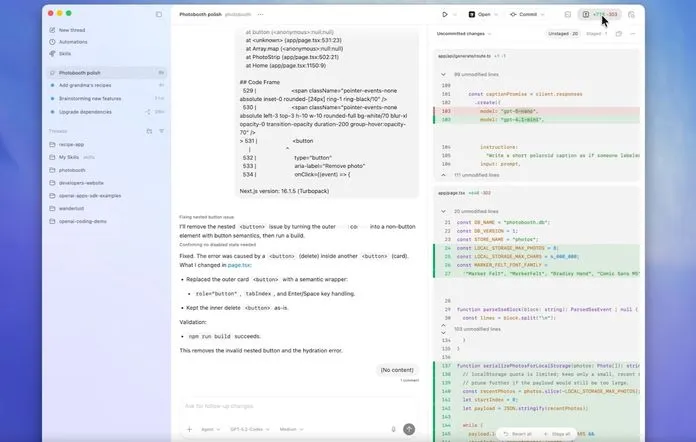Toggle the terminal panel icon in toolbar
This screenshot has width=696, height=442.
click(568, 15)
